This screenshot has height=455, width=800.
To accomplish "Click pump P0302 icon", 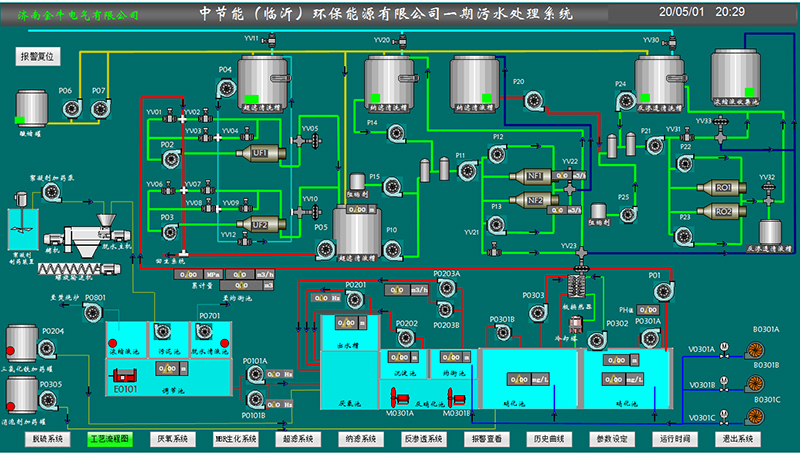I will click(x=596, y=340).
